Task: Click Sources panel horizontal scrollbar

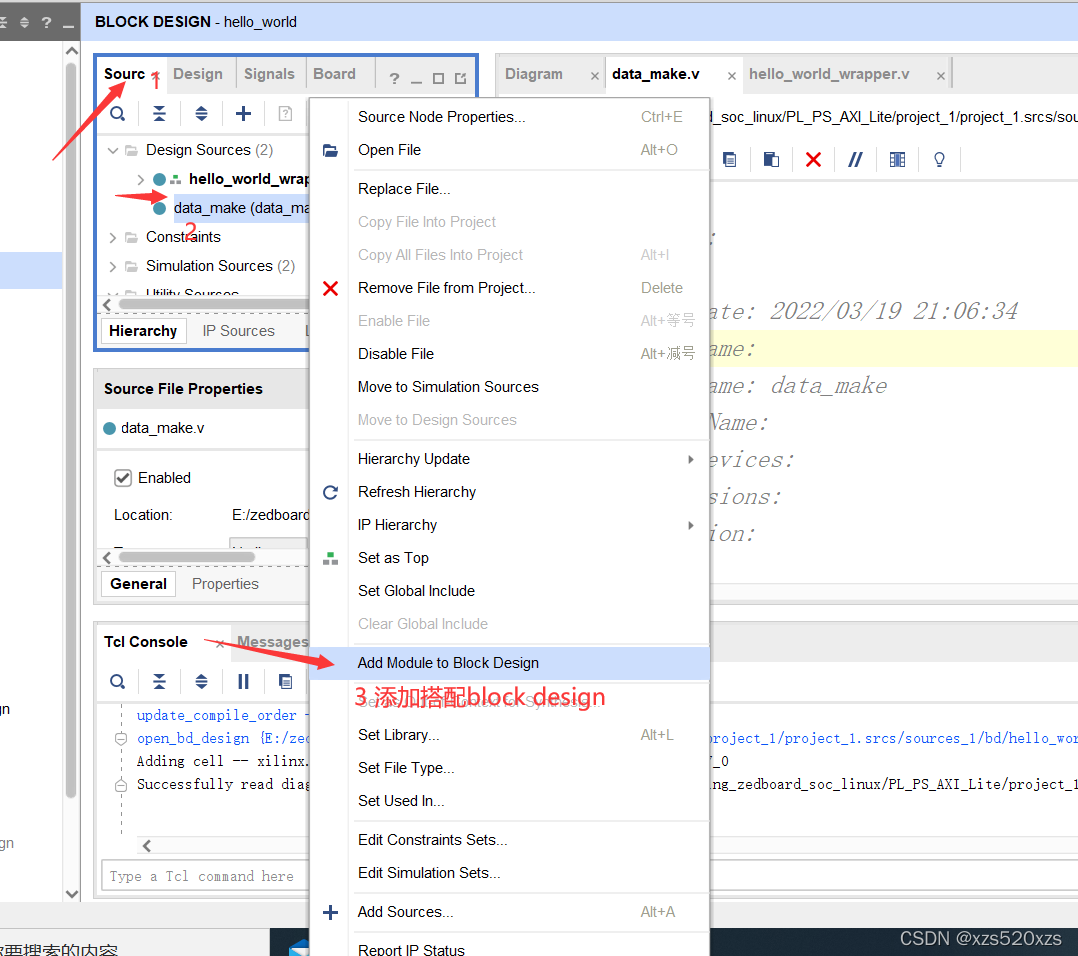Action: 213,304
